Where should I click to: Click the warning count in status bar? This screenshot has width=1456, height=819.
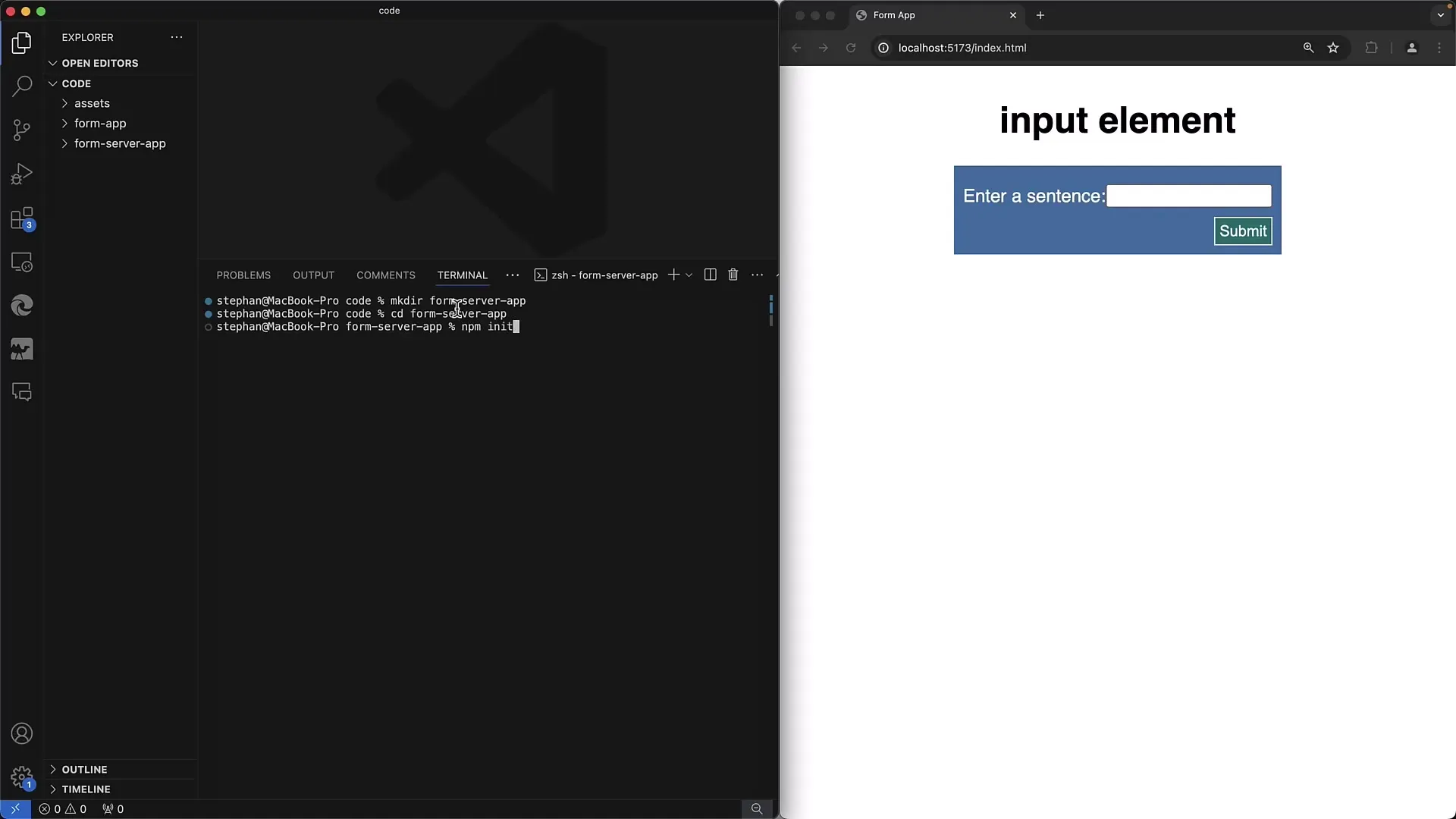click(x=79, y=808)
